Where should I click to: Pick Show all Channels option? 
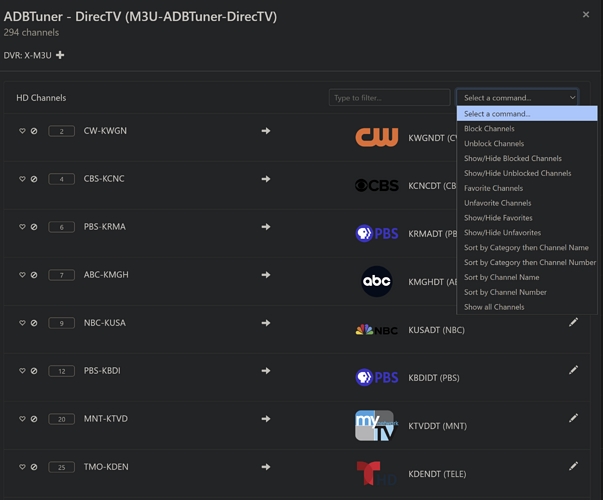pyautogui.click(x=494, y=307)
